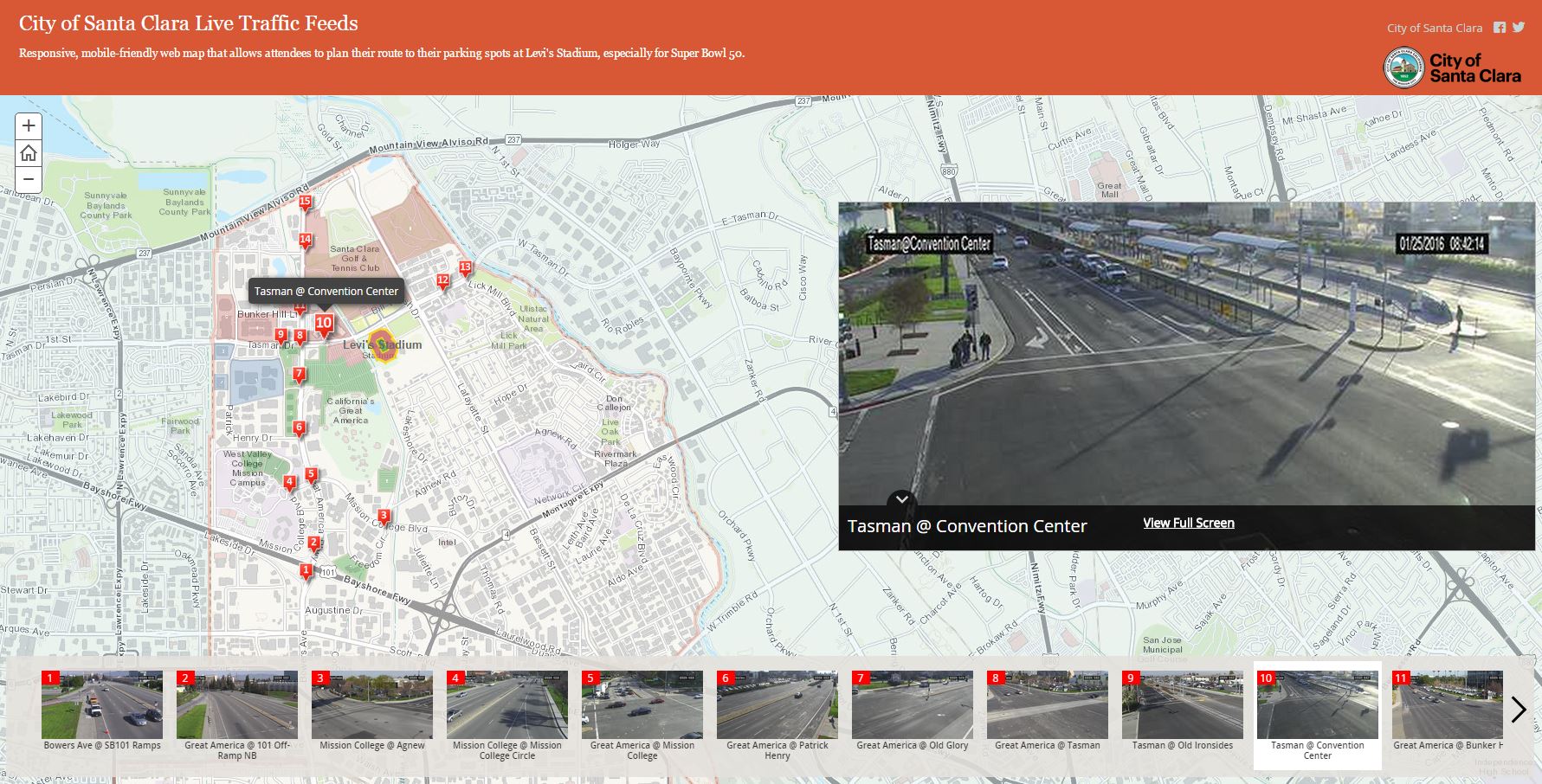
Task: Open City of Santa Clara Facebook page
Action: tap(1500, 28)
